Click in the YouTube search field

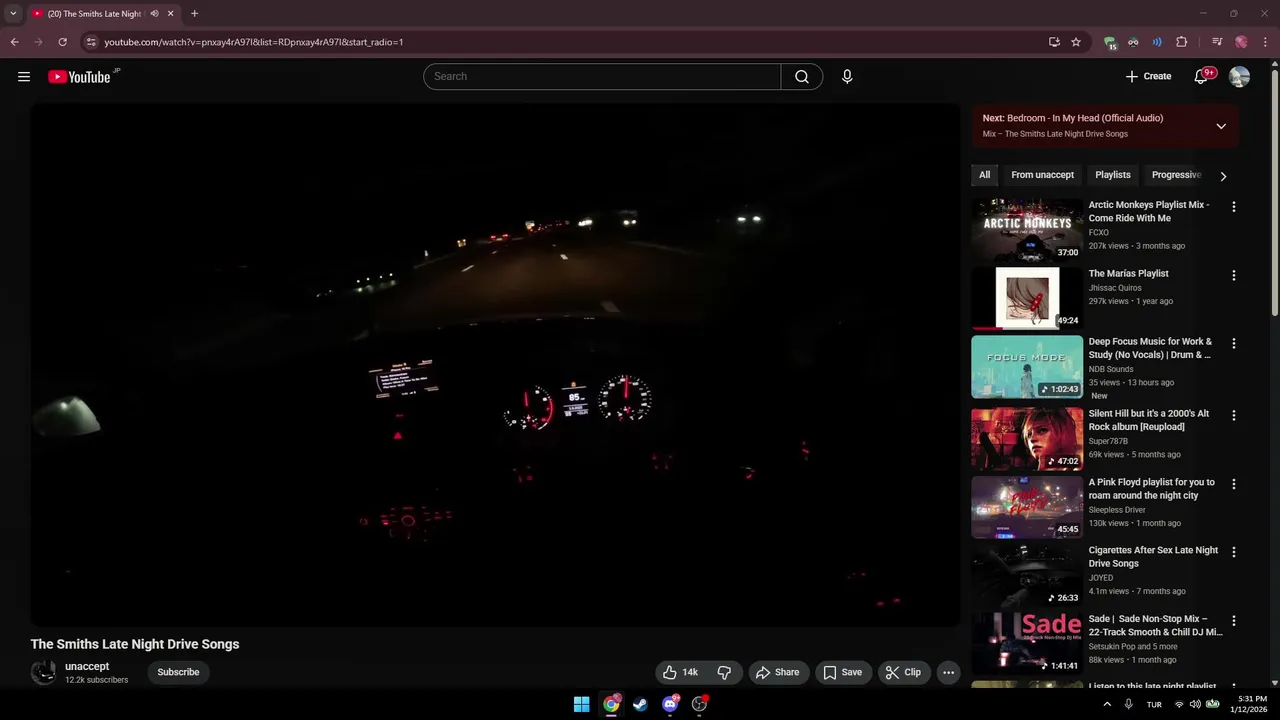[x=602, y=76]
